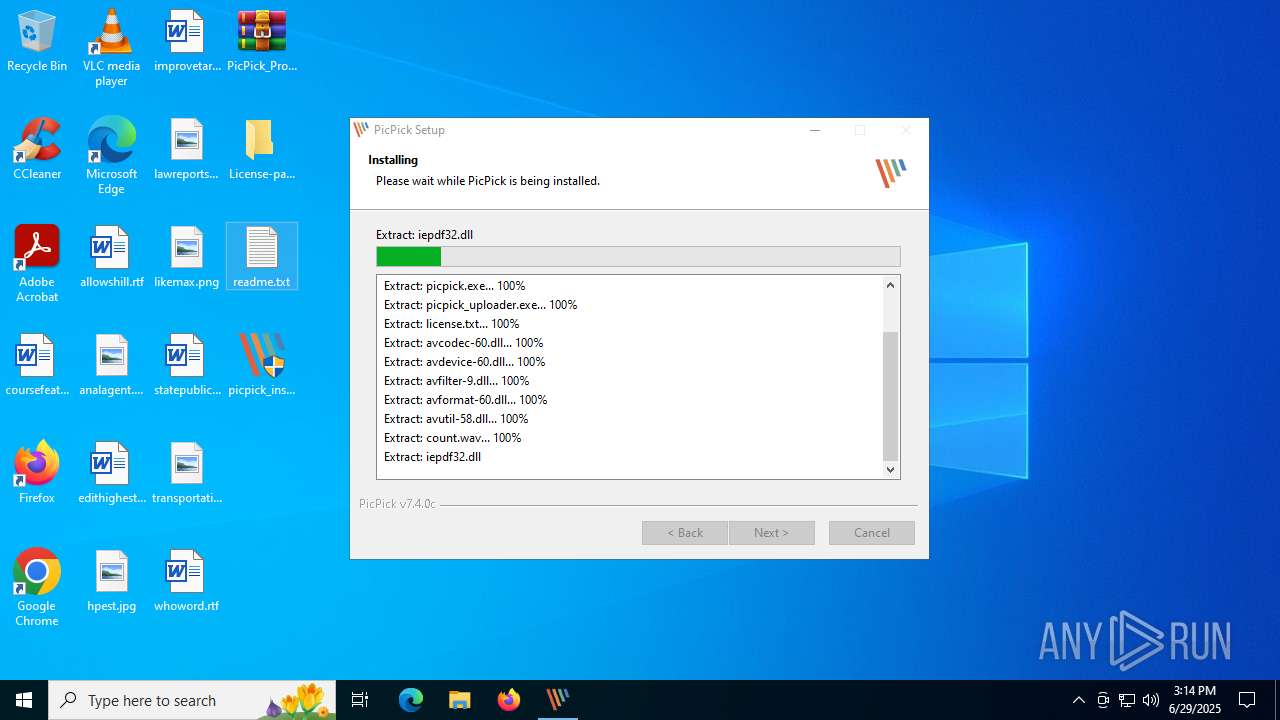The width and height of the screenshot is (1280, 720).
Task: Select the VLC media player shortcut
Action: [x=111, y=48]
